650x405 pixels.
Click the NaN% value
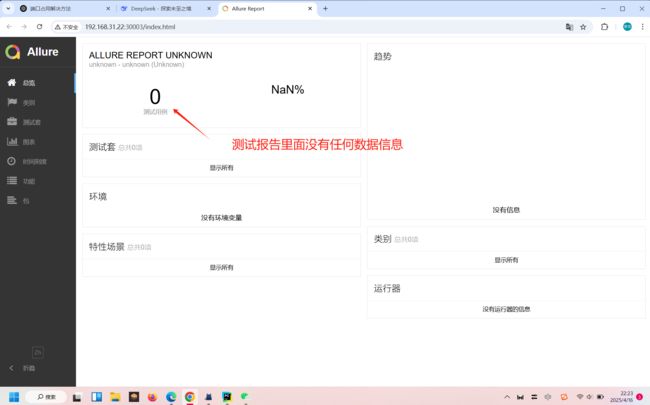(x=288, y=90)
